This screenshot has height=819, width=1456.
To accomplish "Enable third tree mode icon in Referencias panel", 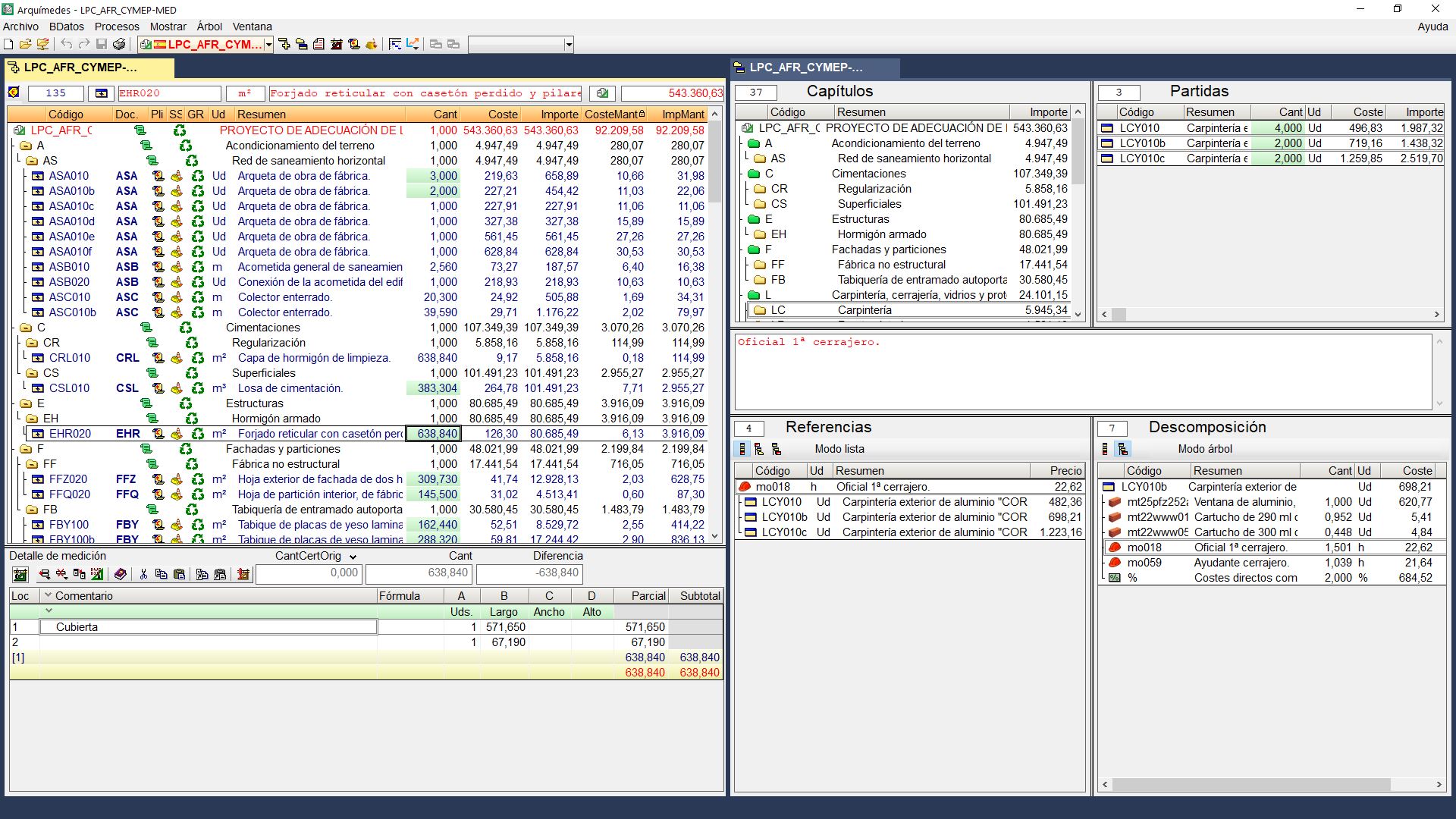I will coord(777,449).
